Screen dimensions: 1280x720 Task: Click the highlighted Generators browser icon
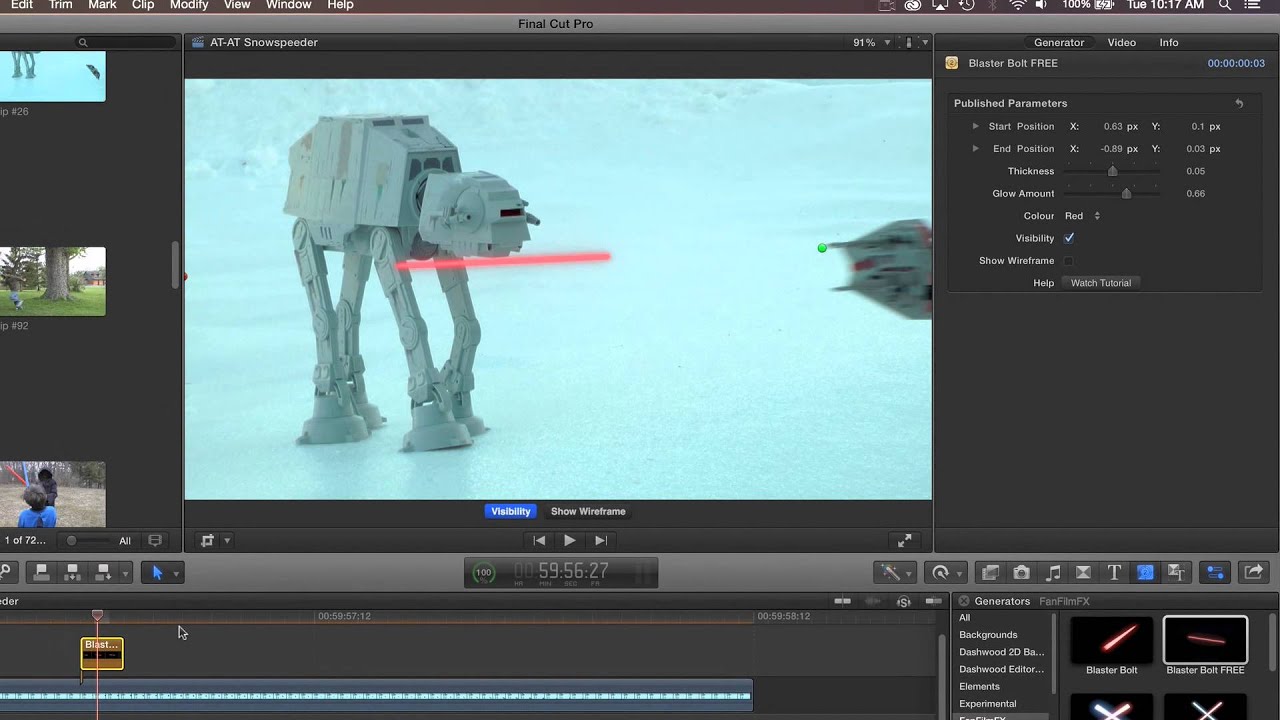tap(1145, 572)
